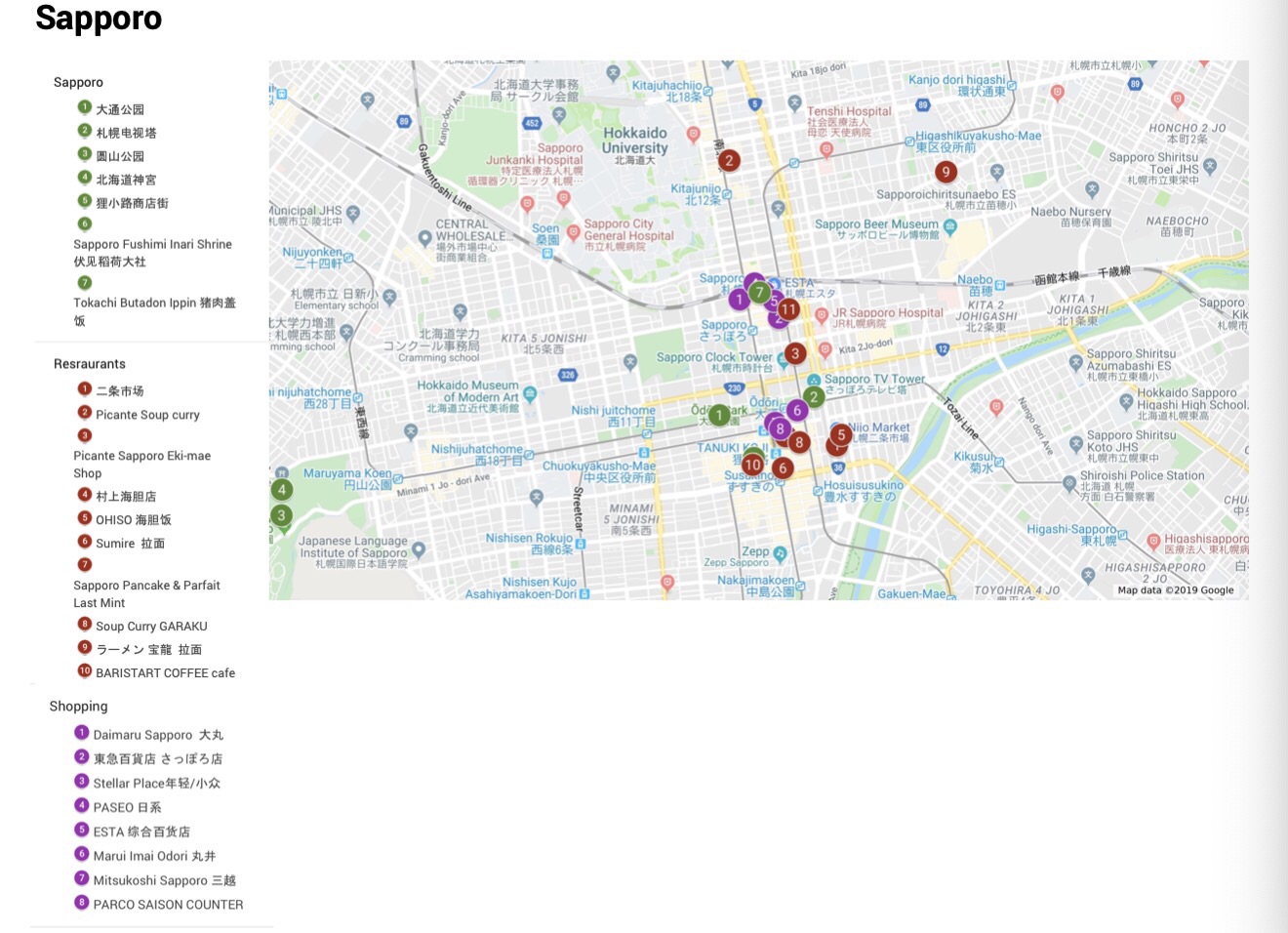1288x933 pixels.
Task: Select OHISO 海胆饭 restaurant entry
Action: point(134,520)
